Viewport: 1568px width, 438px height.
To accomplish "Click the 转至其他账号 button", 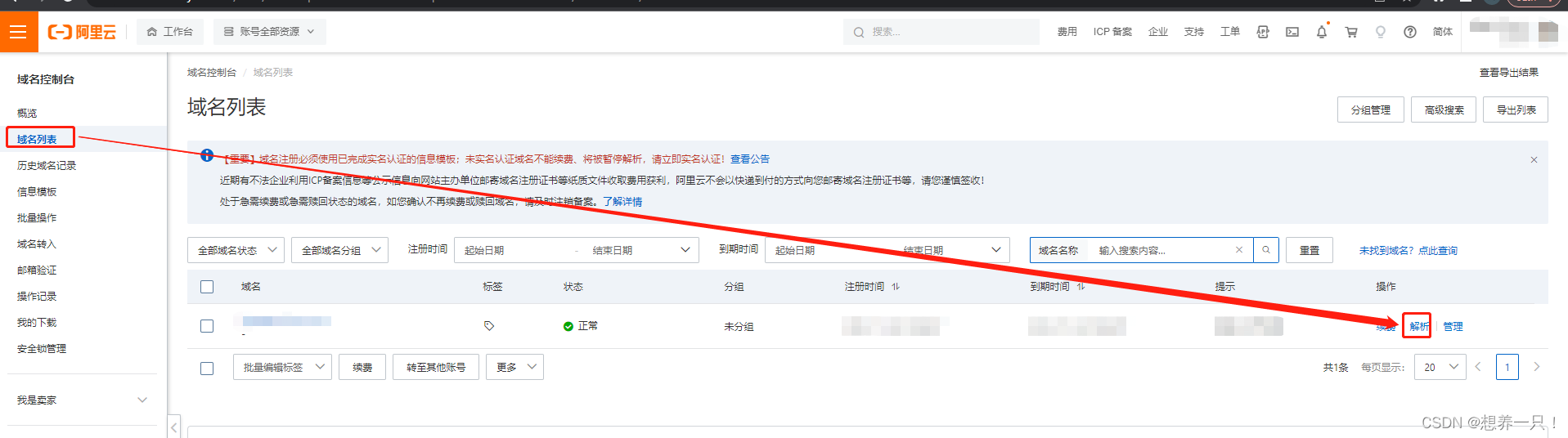I will click(436, 367).
